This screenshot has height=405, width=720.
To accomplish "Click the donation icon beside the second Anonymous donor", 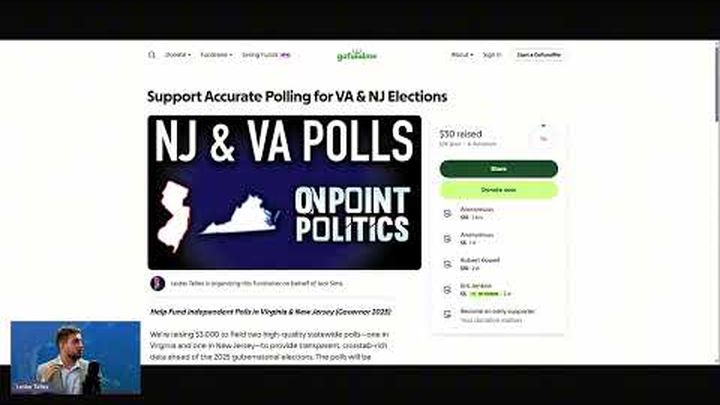I will [x=447, y=239].
